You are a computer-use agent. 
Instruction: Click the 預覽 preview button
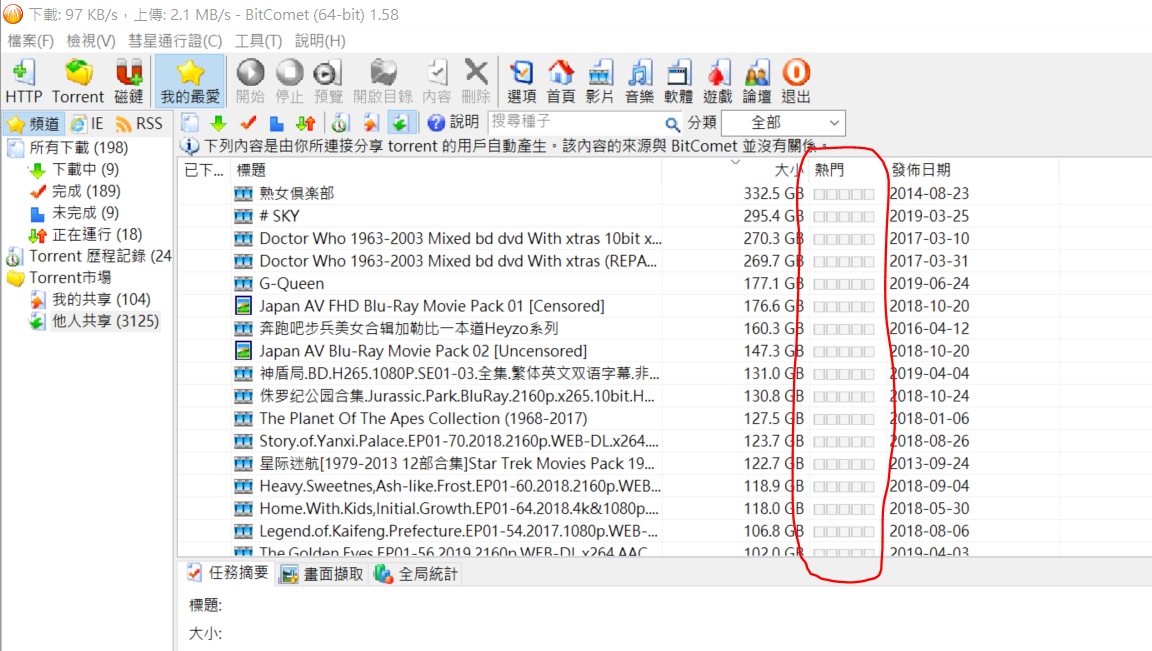(328, 81)
